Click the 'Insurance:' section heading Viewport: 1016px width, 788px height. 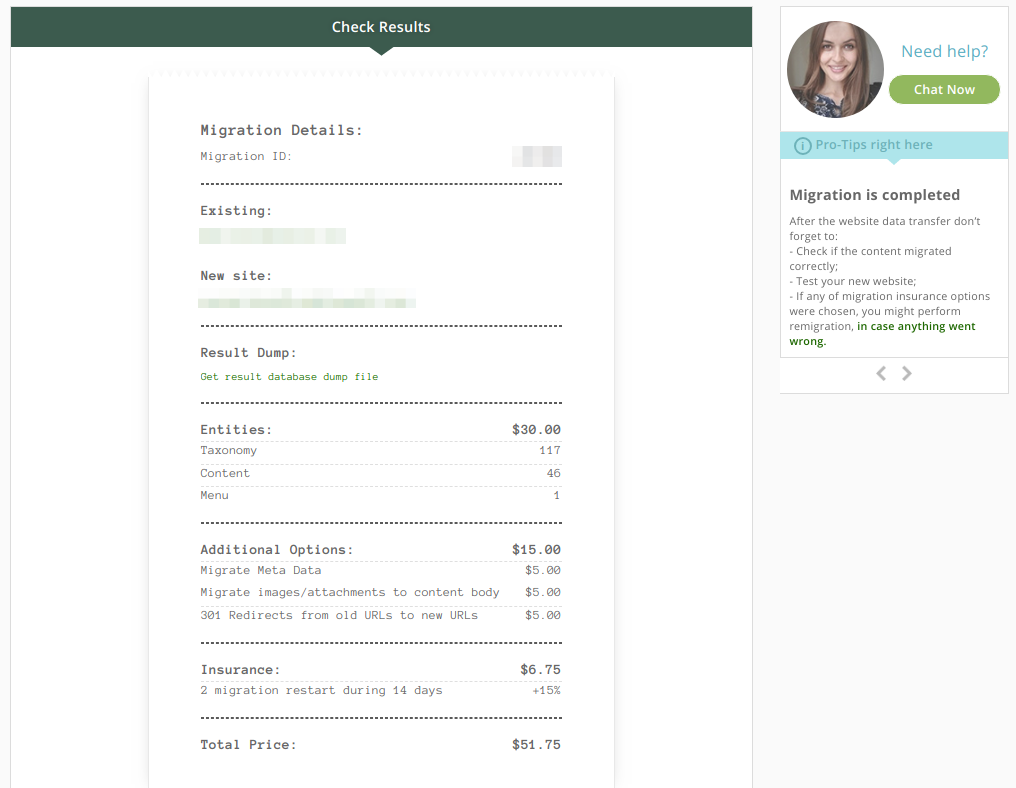(240, 669)
